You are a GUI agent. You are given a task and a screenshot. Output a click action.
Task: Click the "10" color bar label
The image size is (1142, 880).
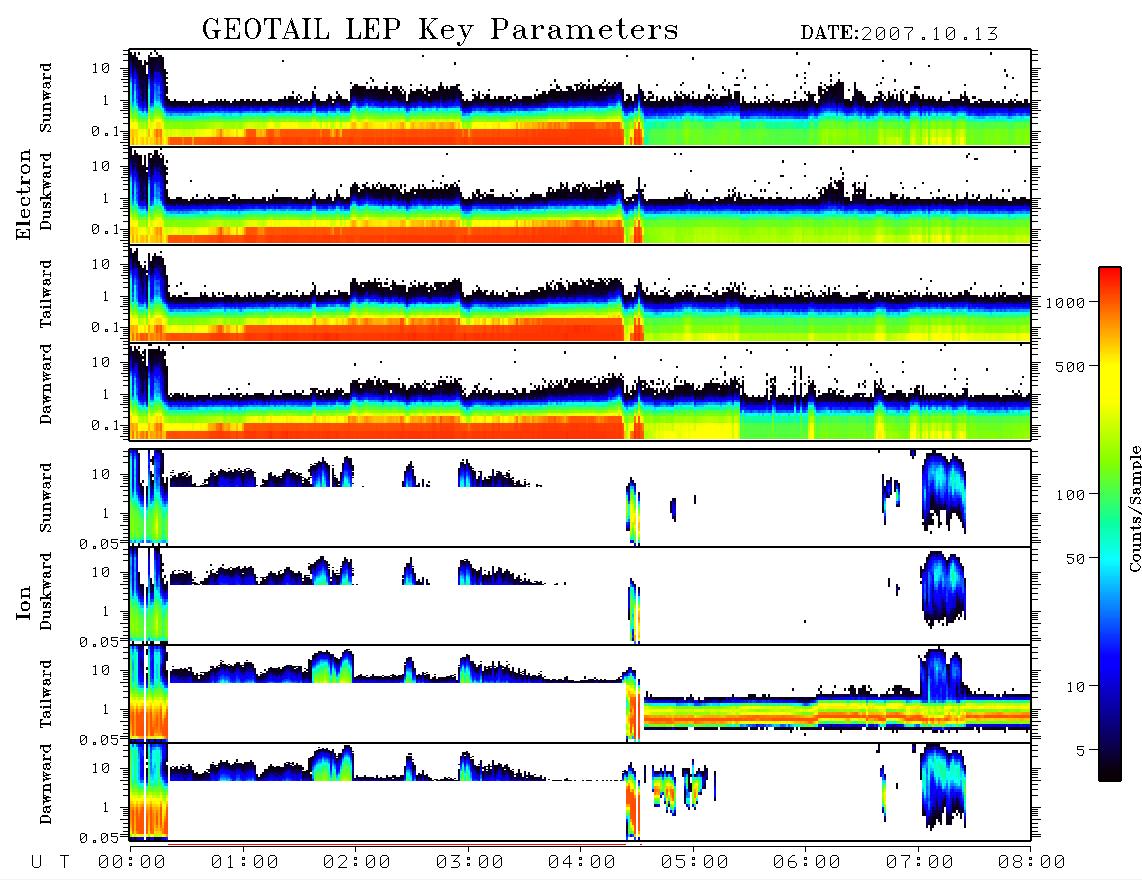point(1075,687)
